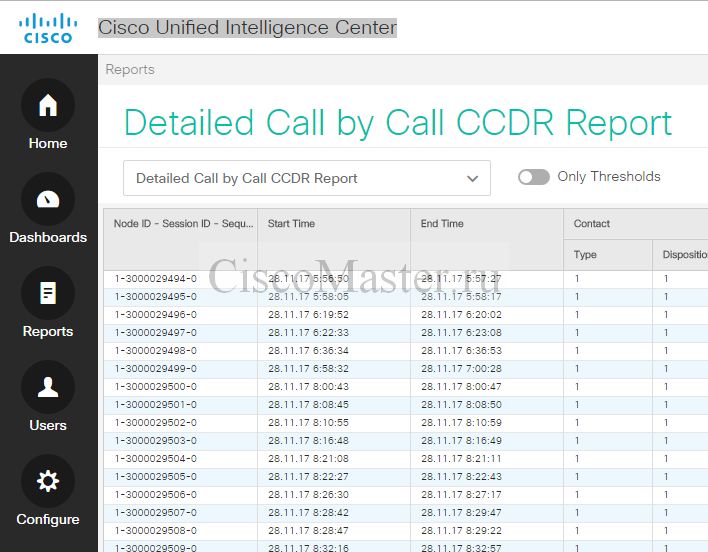Click the Contact group column header

point(636,224)
